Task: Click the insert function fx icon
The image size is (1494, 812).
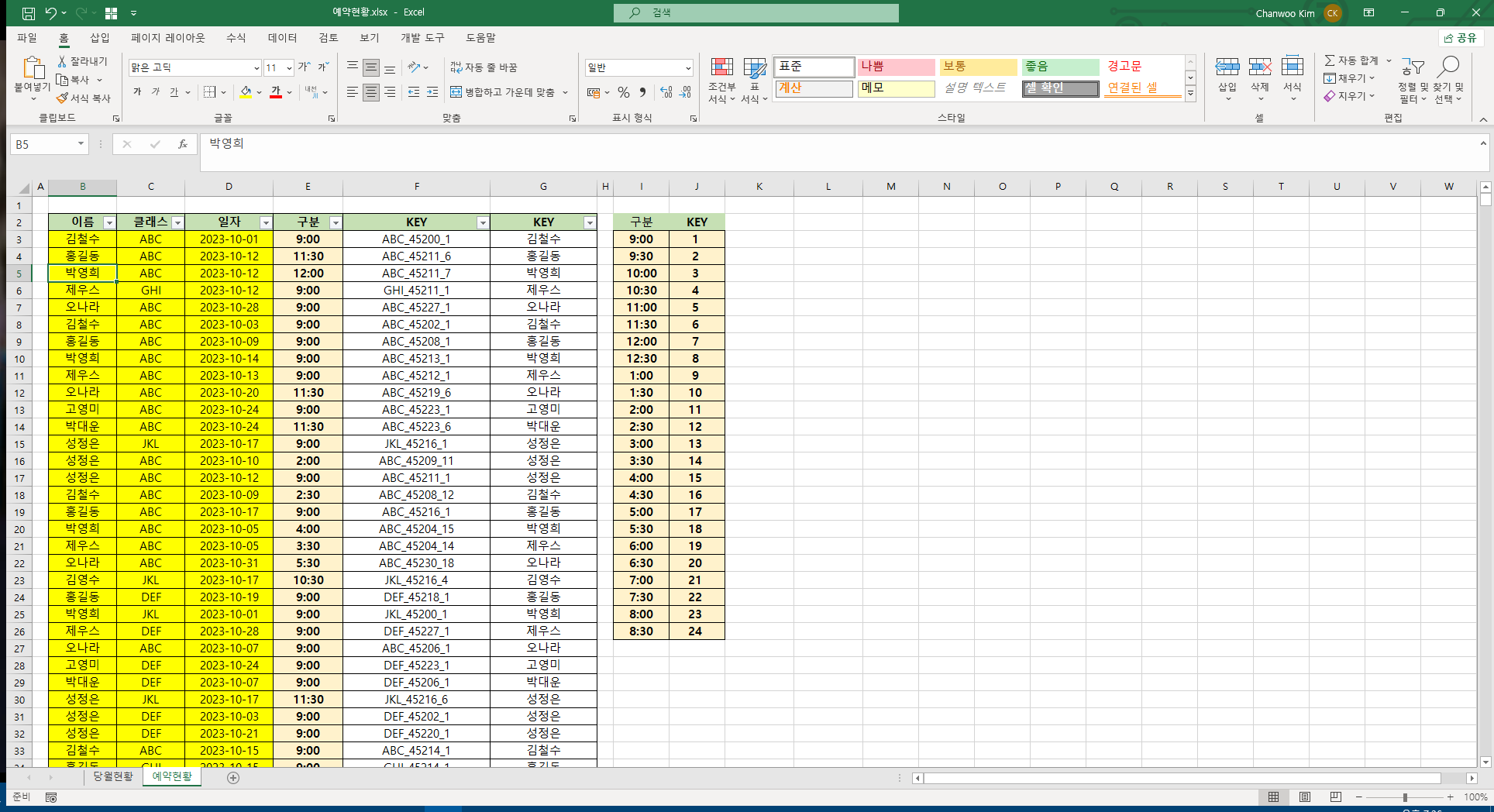Action: pyautogui.click(x=183, y=144)
